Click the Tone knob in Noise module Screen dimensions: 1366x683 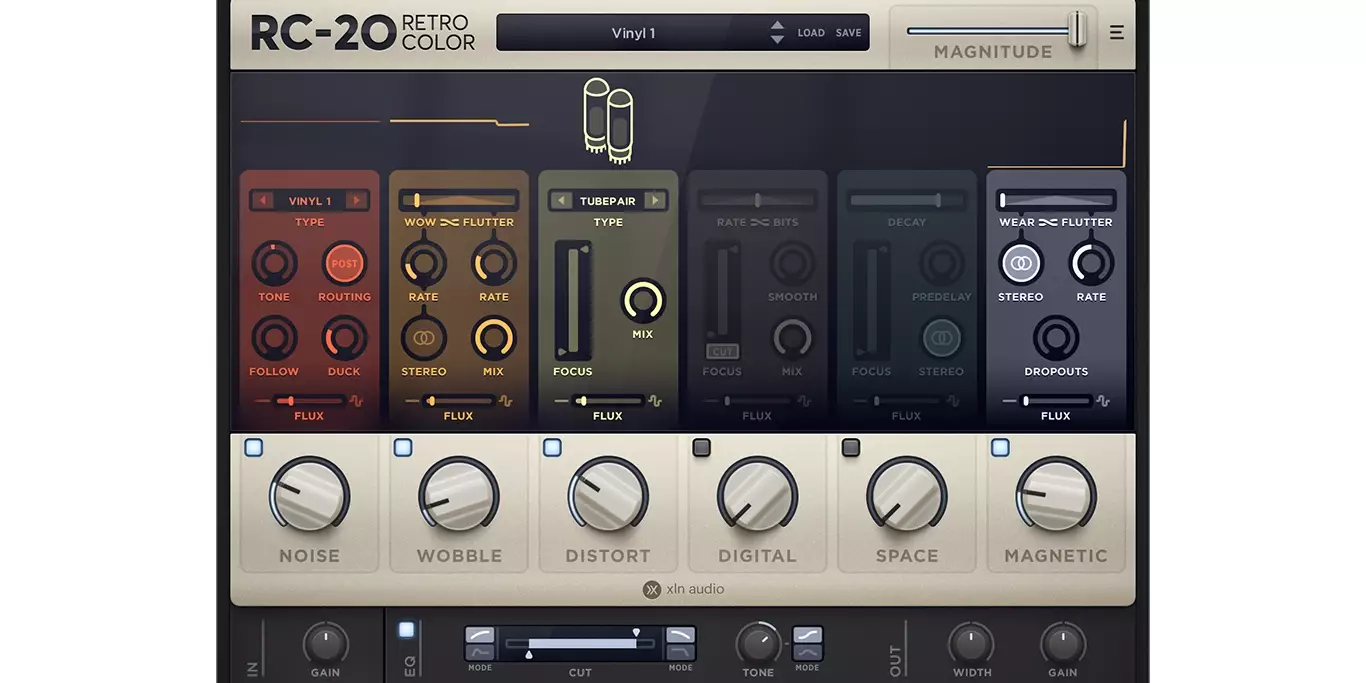point(274,264)
